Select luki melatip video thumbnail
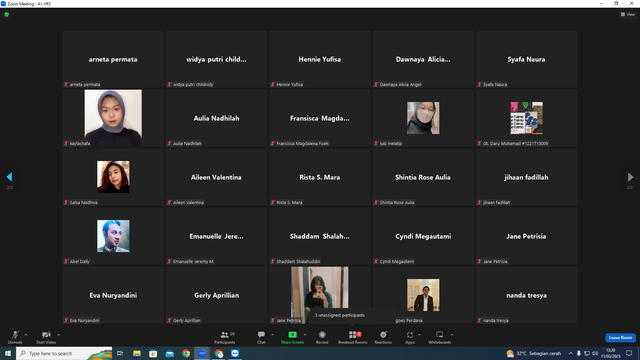The image size is (640, 360). point(423,118)
